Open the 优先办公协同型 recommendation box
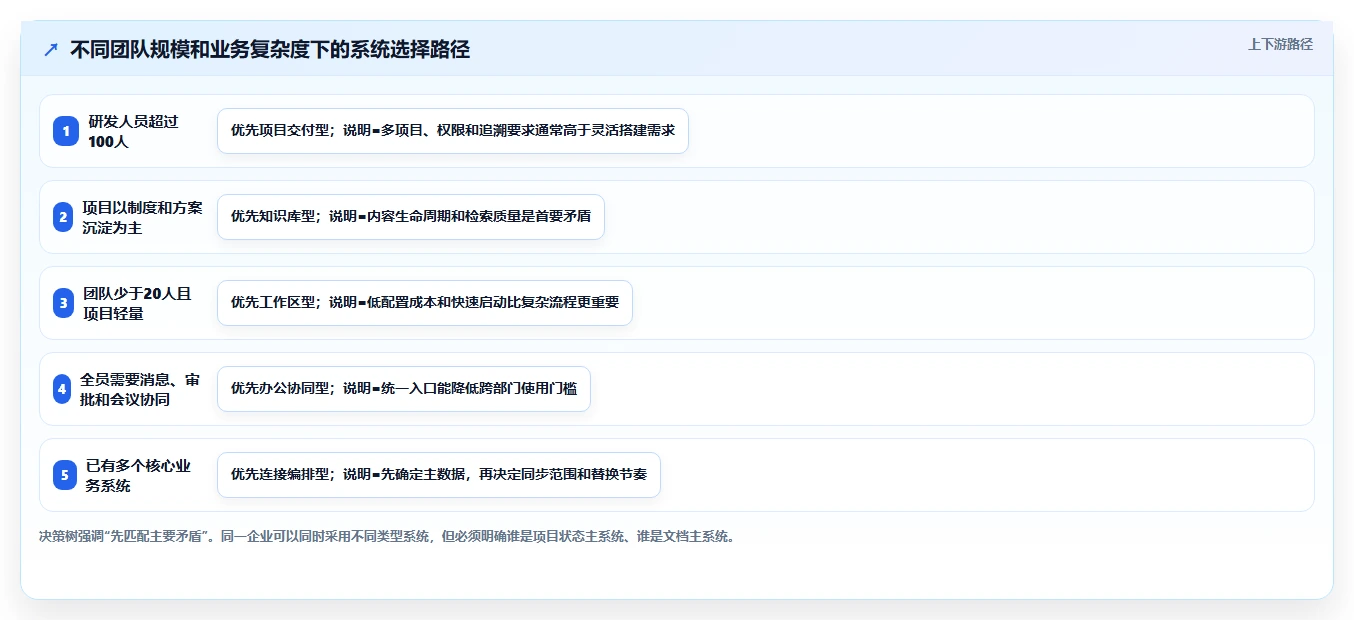The width and height of the screenshot is (1354, 620). click(x=404, y=389)
